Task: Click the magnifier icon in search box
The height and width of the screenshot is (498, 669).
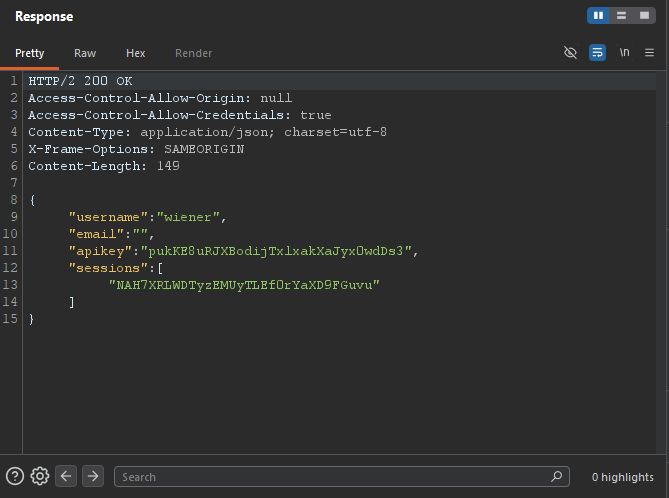Action: tap(556, 476)
